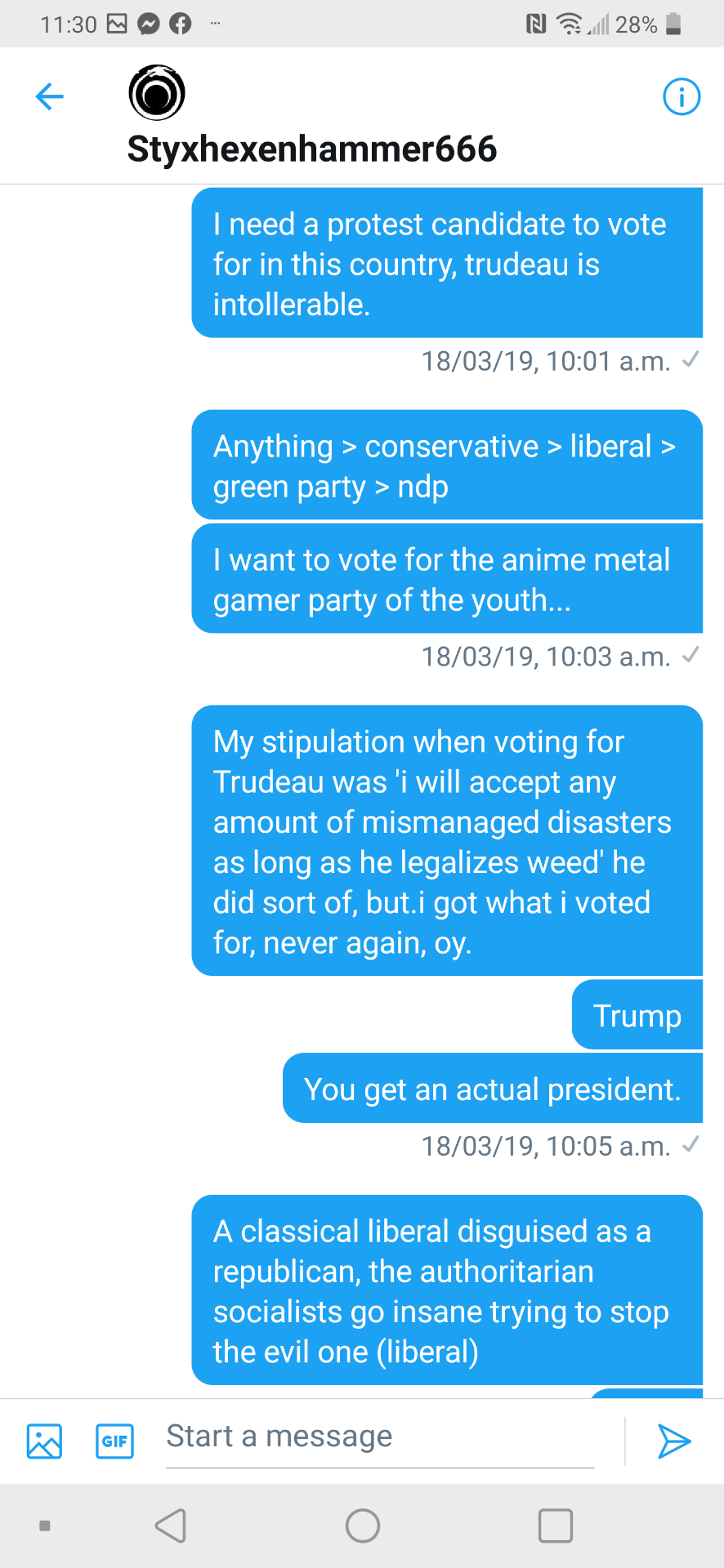
Task: Tap the send message arrow
Action: (x=674, y=1441)
